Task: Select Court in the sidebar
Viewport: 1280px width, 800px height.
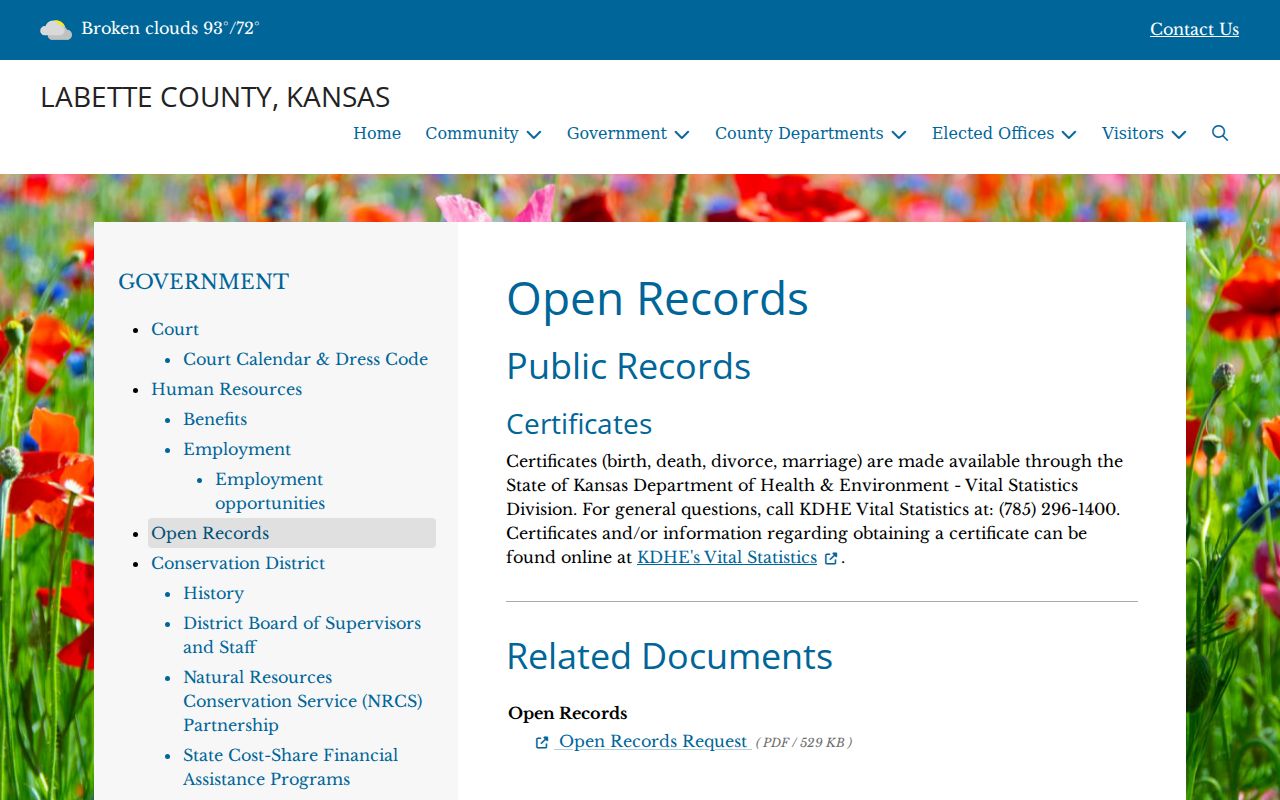Action: click(175, 329)
